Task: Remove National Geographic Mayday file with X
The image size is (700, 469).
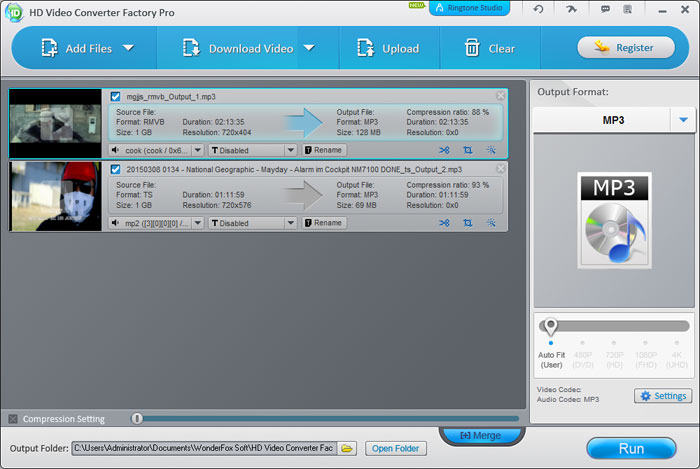Action: (x=500, y=168)
